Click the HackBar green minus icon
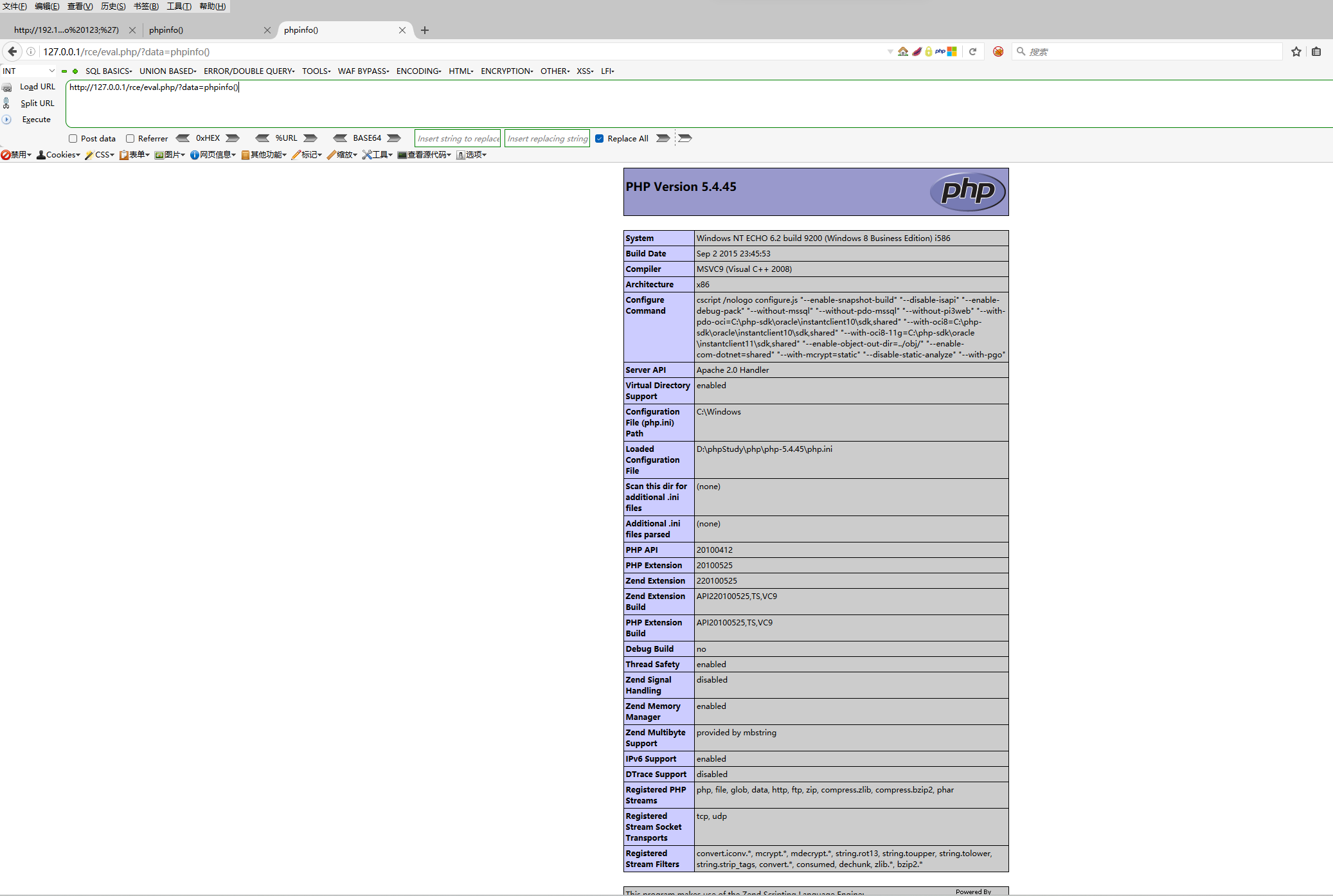 point(64,71)
